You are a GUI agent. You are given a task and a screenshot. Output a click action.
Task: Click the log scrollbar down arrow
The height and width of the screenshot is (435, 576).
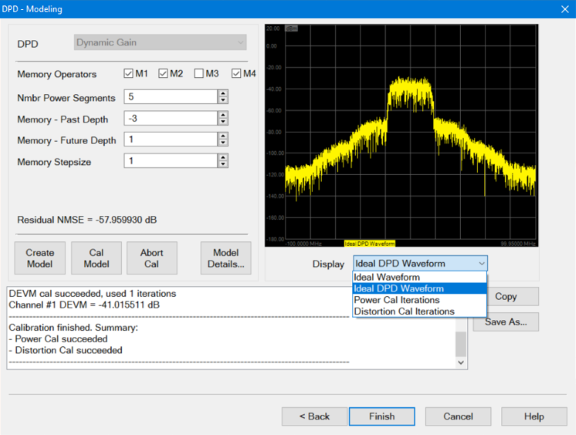(x=461, y=363)
